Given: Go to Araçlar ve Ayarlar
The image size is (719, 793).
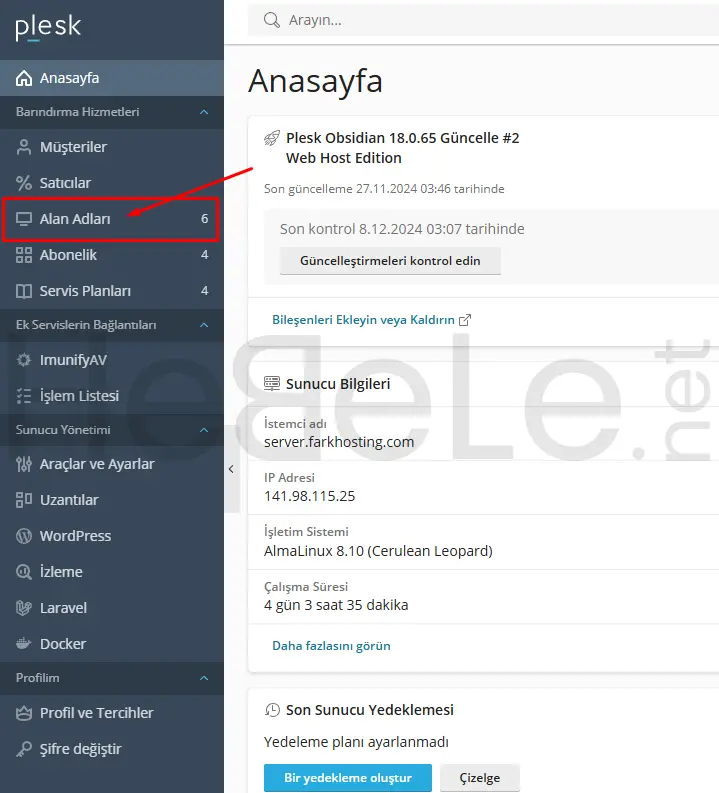Looking at the screenshot, I should tap(112, 464).
